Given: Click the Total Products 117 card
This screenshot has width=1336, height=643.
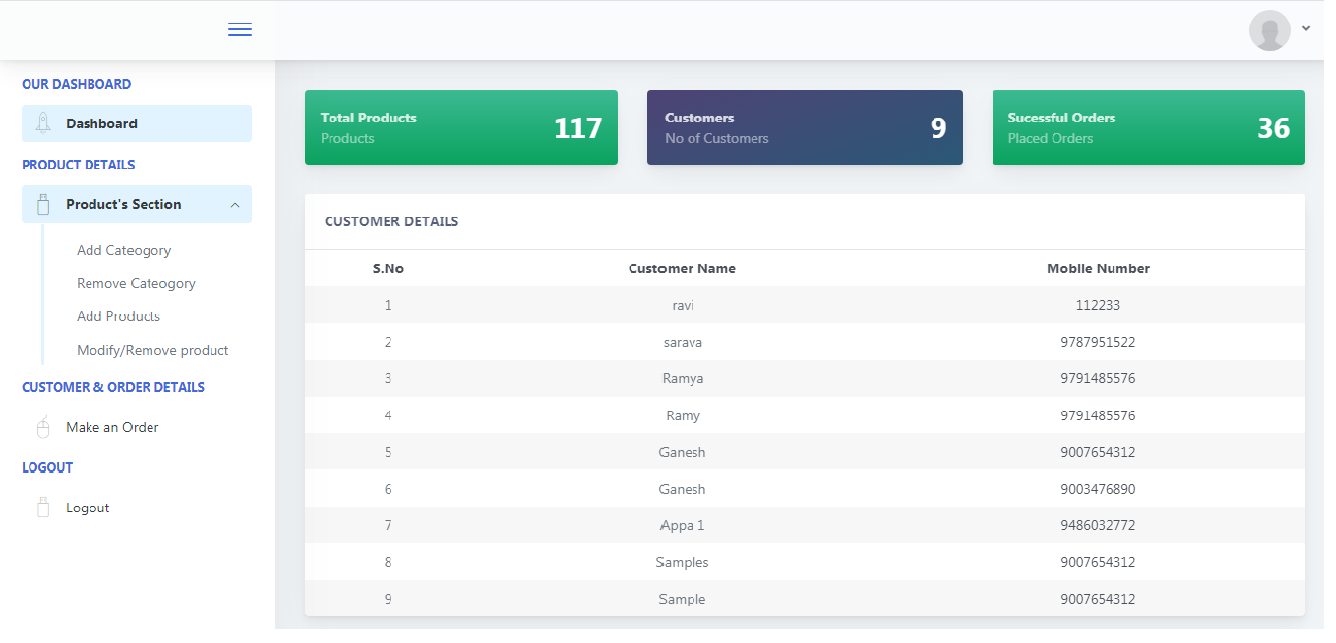Looking at the screenshot, I should coord(461,128).
